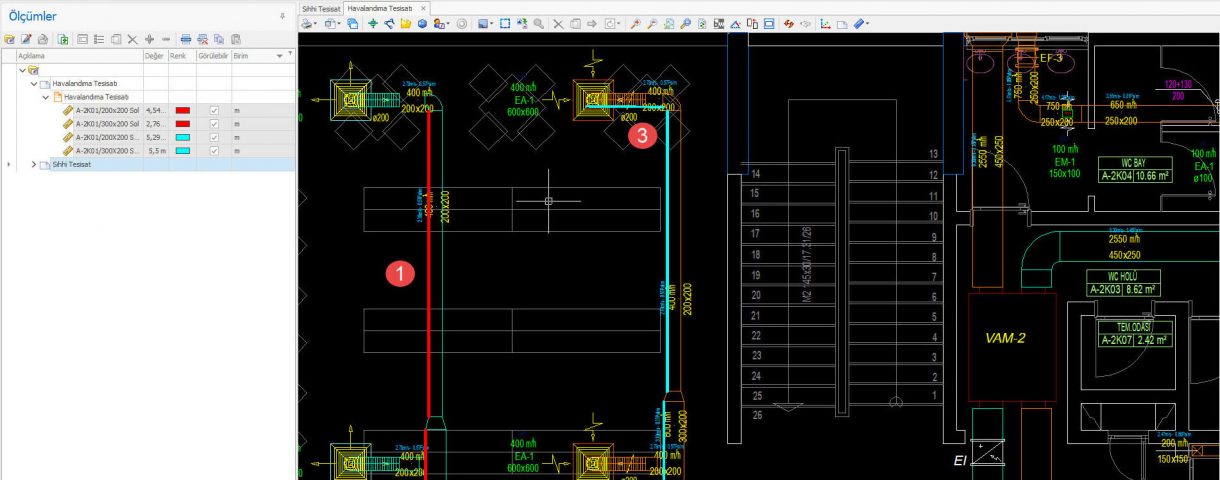Image resolution: width=1220 pixels, height=480 pixels.
Task: Expand the Sıhhi Tesisat tree node
Action: [x=33, y=164]
